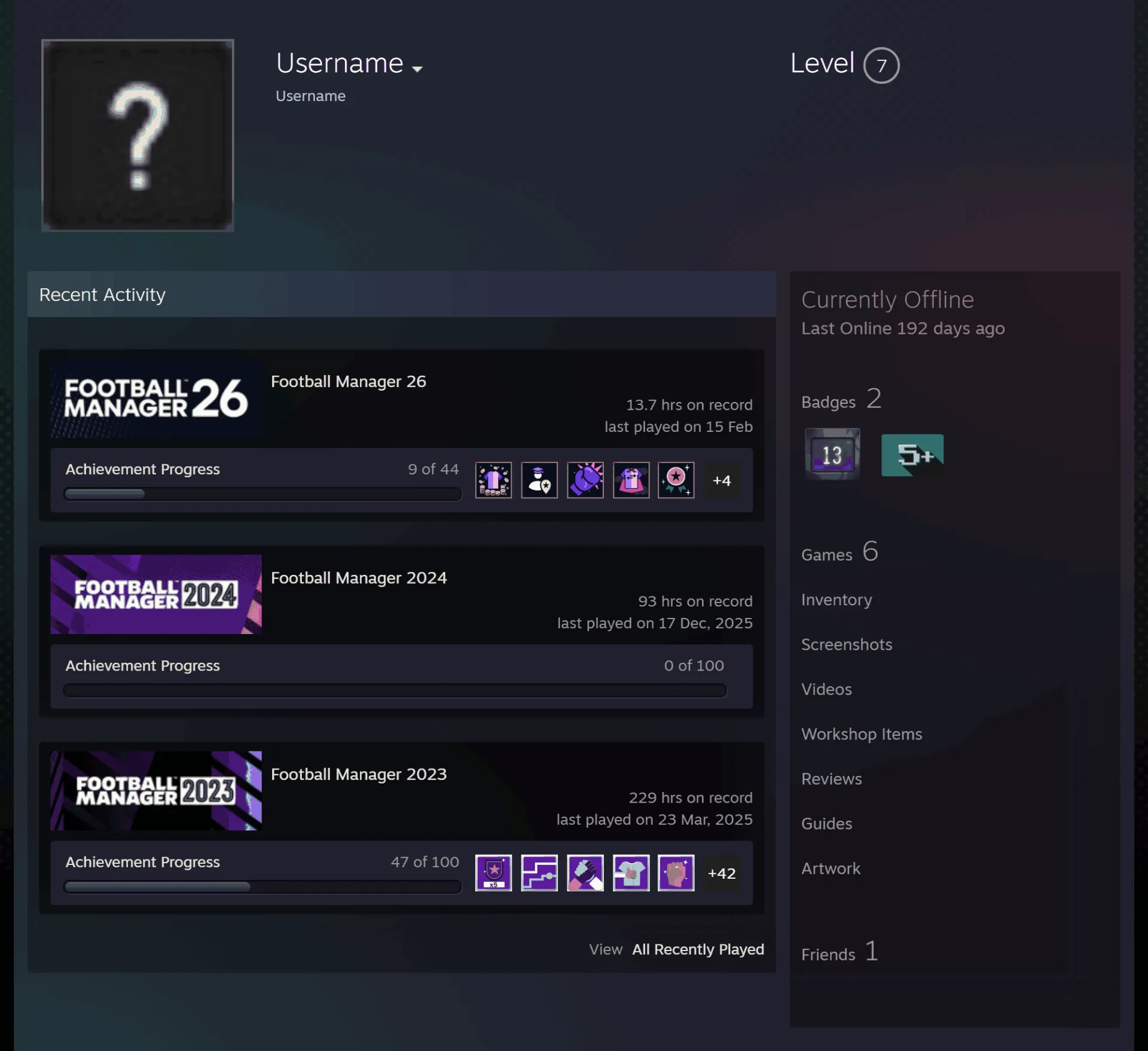Open the t-shirt achievement icon in Football Manager 2023

pyautogui.click(x=631, y=873)
